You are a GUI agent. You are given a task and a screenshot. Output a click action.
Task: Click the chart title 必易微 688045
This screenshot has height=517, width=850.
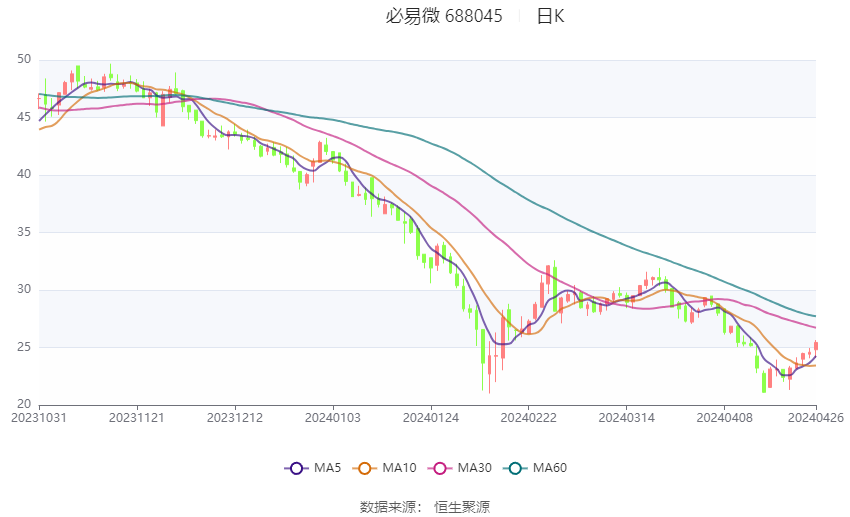point(444,16)
